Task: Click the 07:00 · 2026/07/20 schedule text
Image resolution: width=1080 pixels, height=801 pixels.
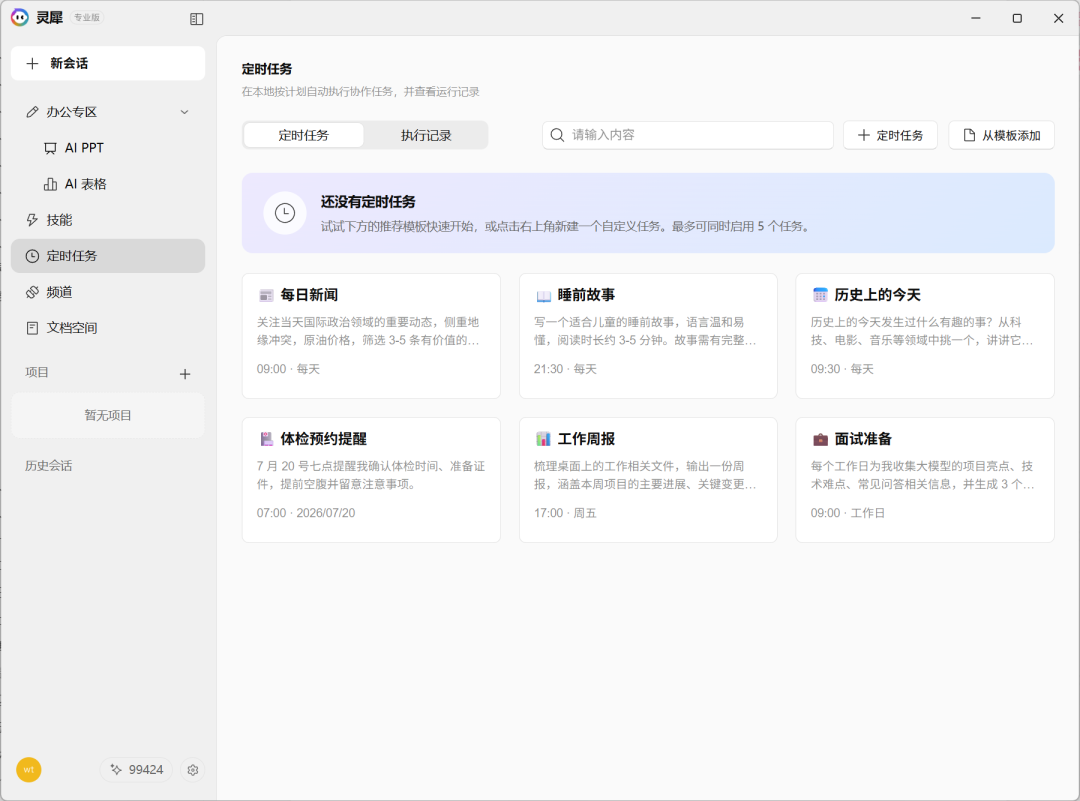Action: (x=307, y=513)
